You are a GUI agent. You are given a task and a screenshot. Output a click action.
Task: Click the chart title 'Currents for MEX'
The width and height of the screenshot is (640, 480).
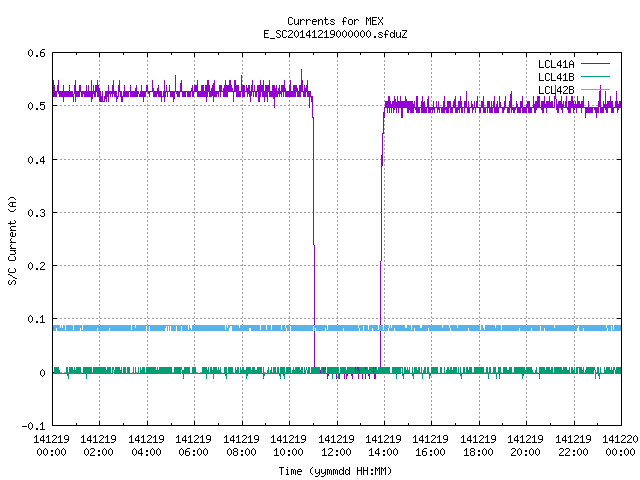click(x=335, y=21)
